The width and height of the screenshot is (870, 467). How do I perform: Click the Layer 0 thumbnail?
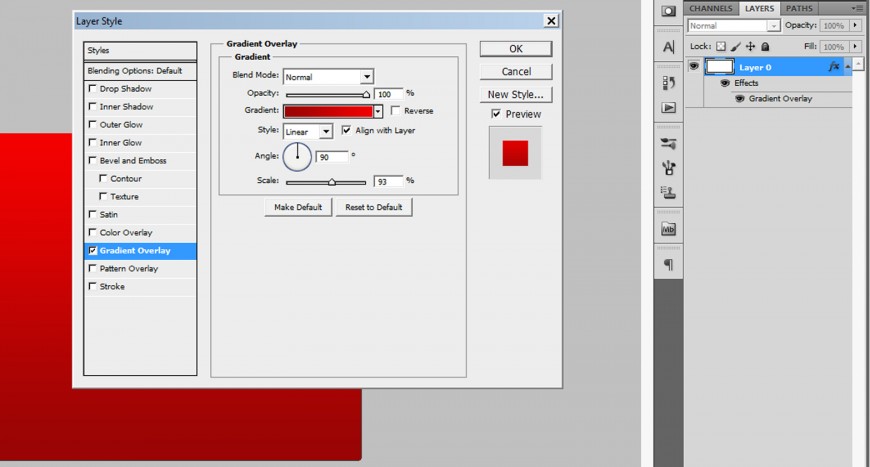720,67
